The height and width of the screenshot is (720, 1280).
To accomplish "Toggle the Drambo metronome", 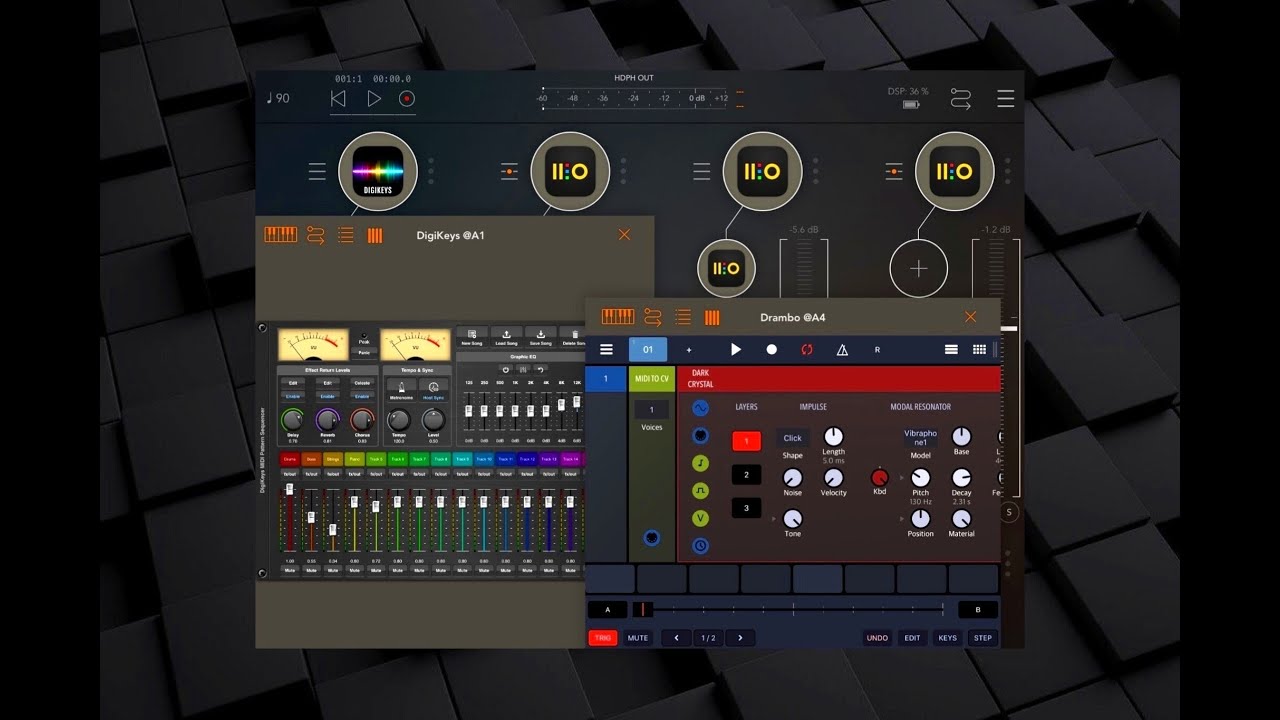I will 842,349.
